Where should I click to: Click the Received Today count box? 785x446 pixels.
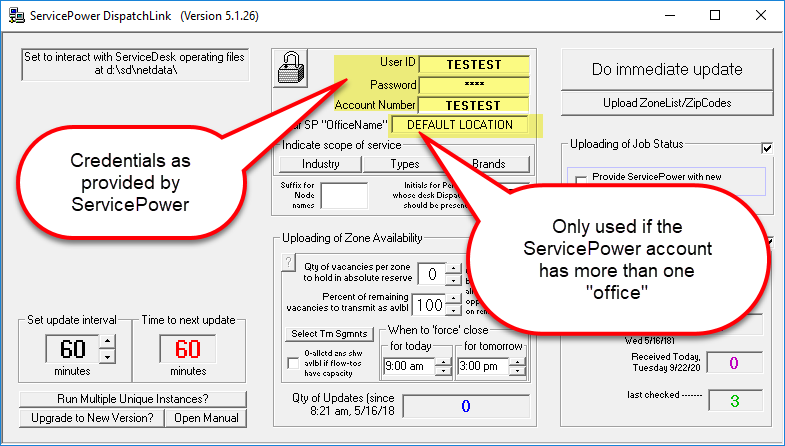pyautogui.click(x=734, y=362)
